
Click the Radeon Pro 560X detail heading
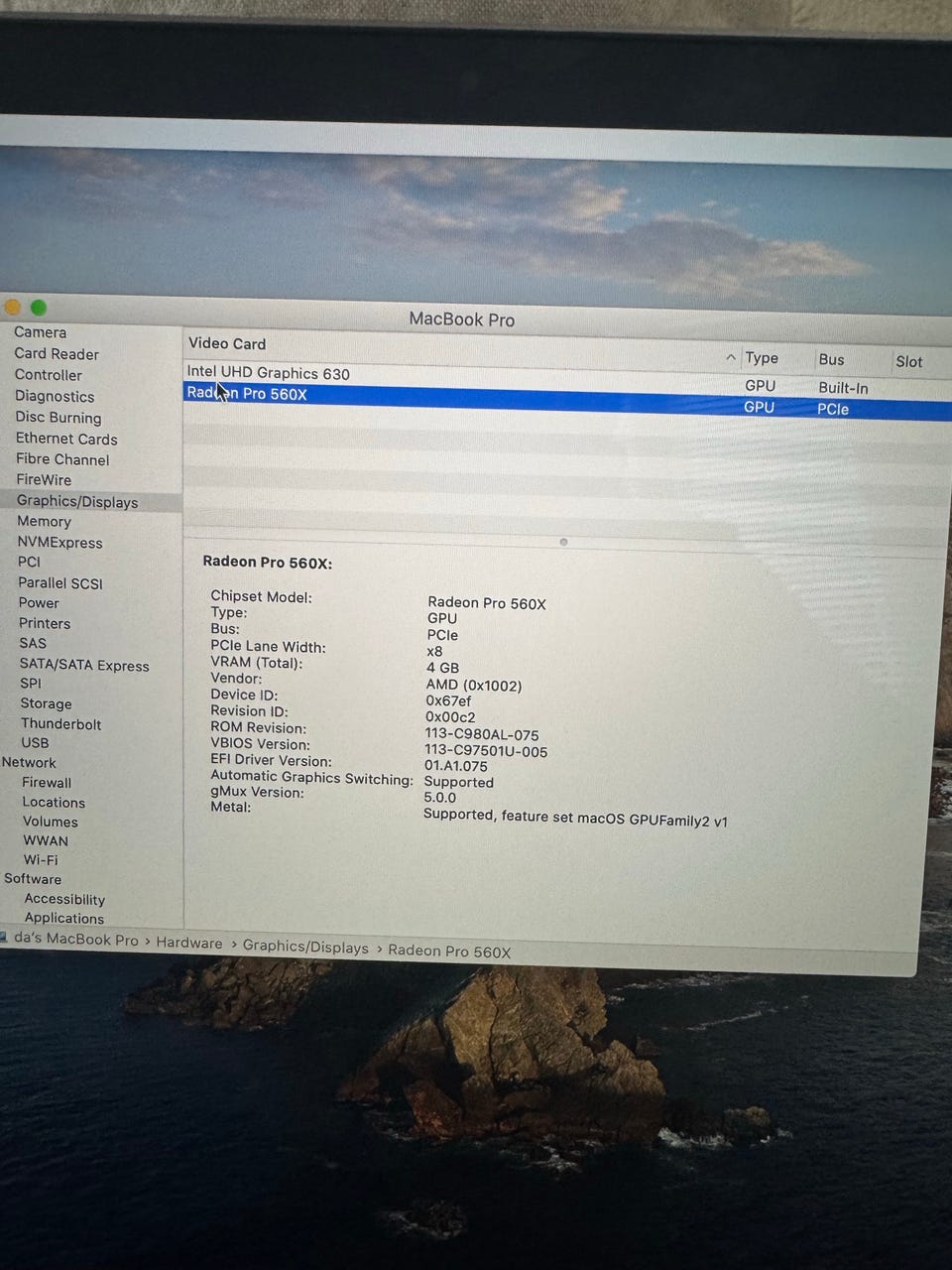coord(268,563)
